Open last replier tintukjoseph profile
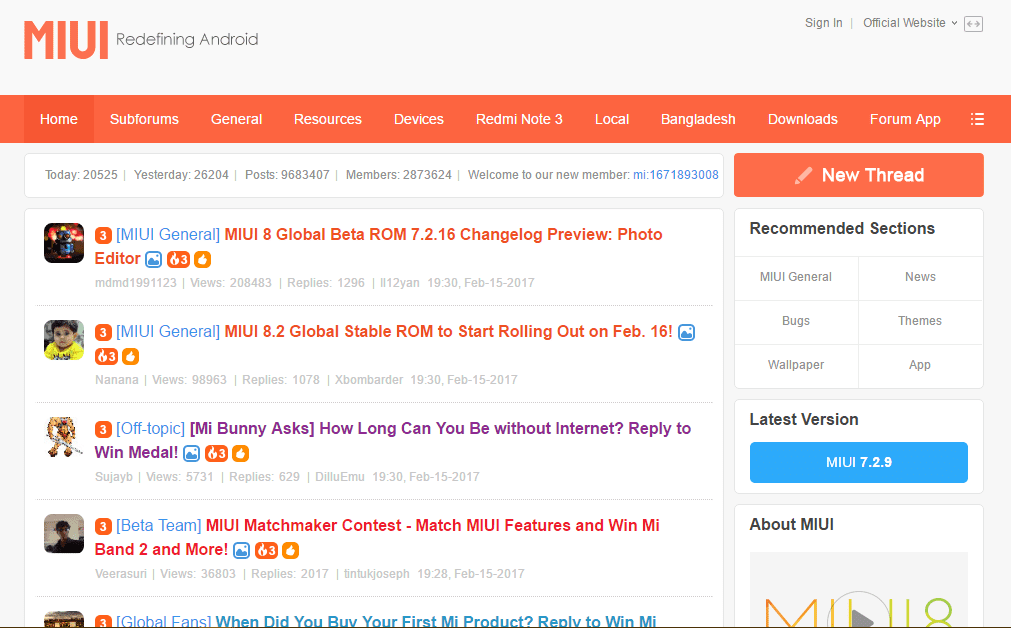 click(377, 574)
